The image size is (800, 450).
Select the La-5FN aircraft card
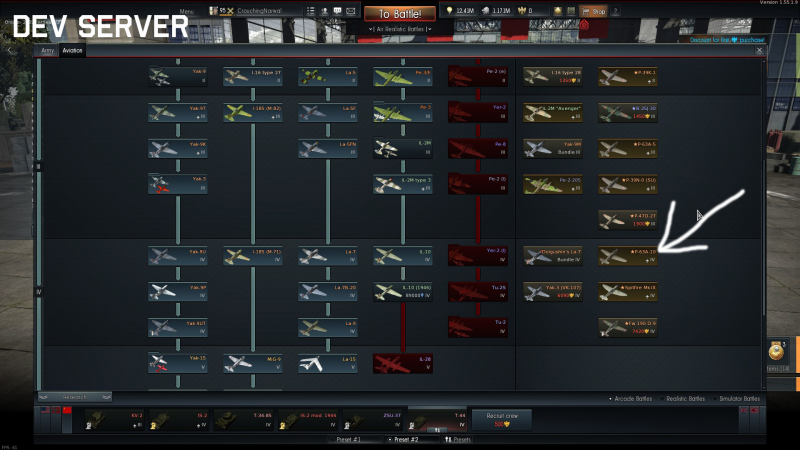pos(328,148)
